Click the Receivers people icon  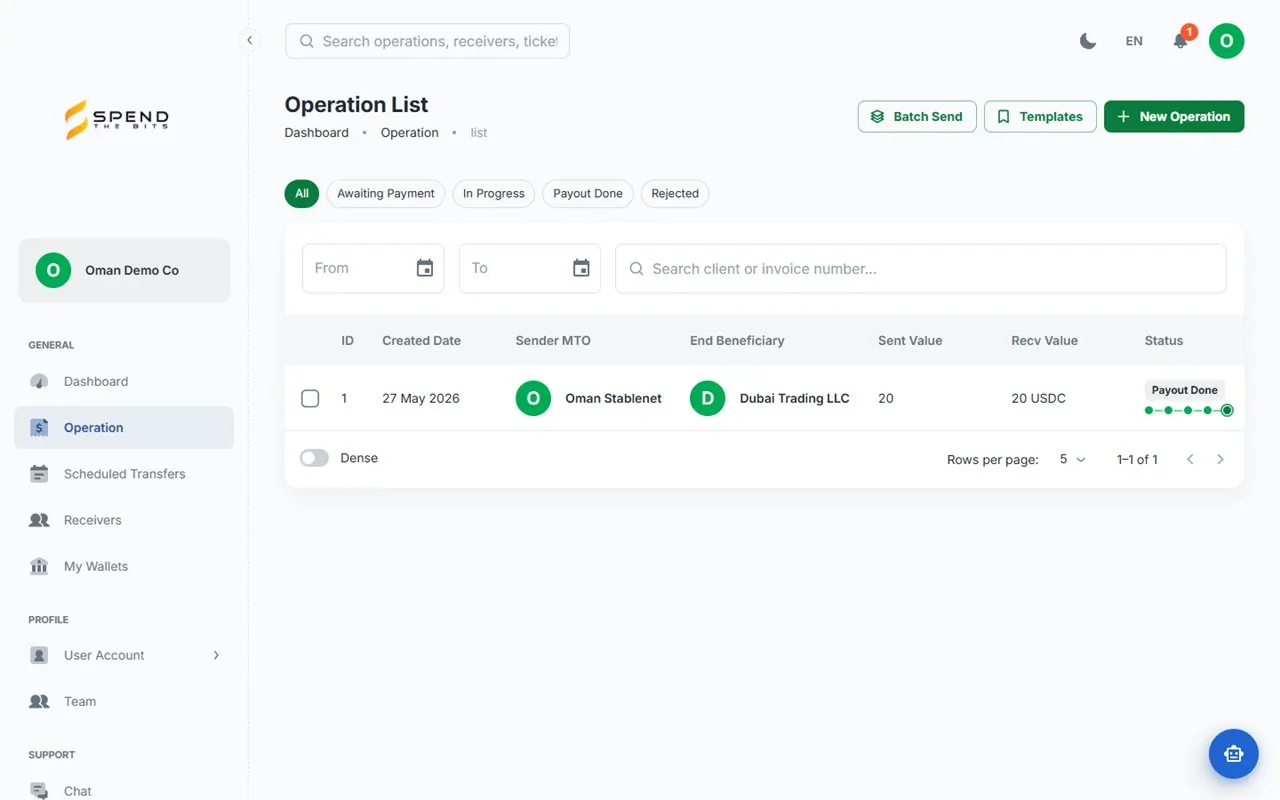point(39,520)
